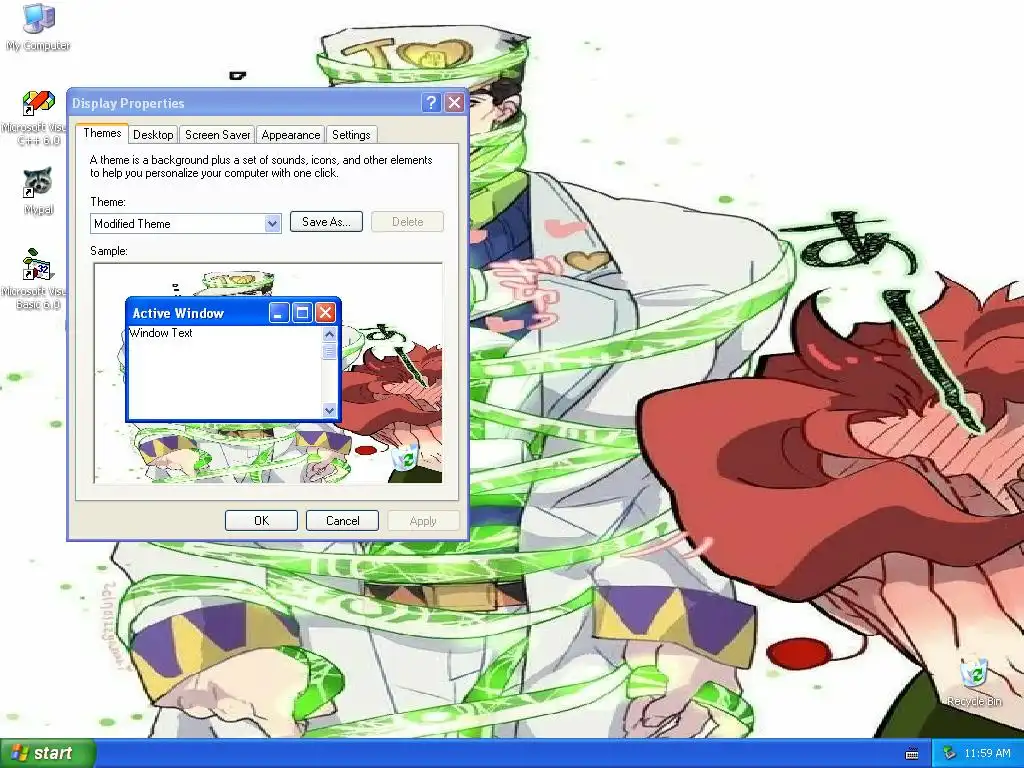Select the Microsoft Visual C++ 6.0 shortcut
This screenshot has width=1024, height=768.
coord(38,119)
